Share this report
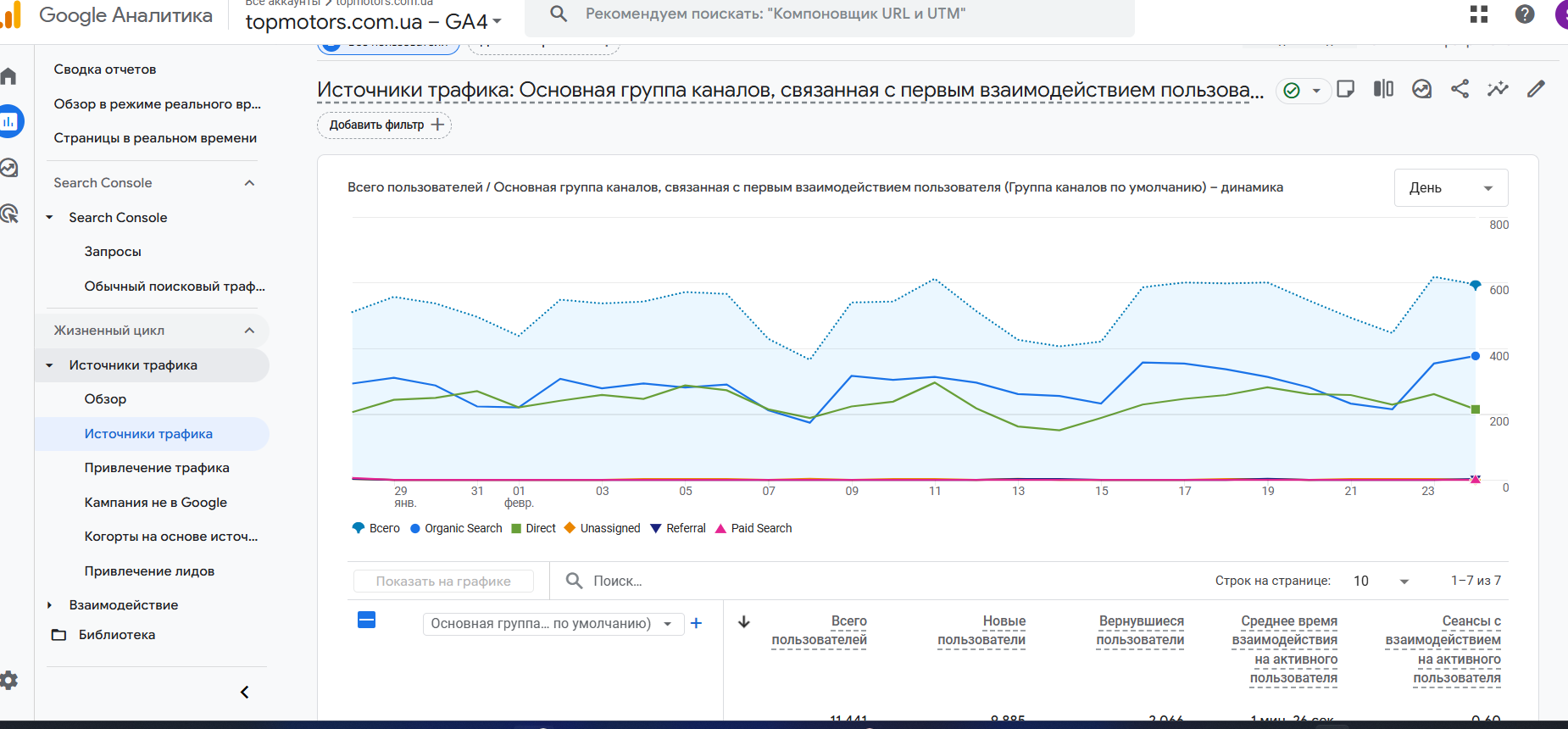Viewport: 1568px width, 729px height. coord(1460,89)
